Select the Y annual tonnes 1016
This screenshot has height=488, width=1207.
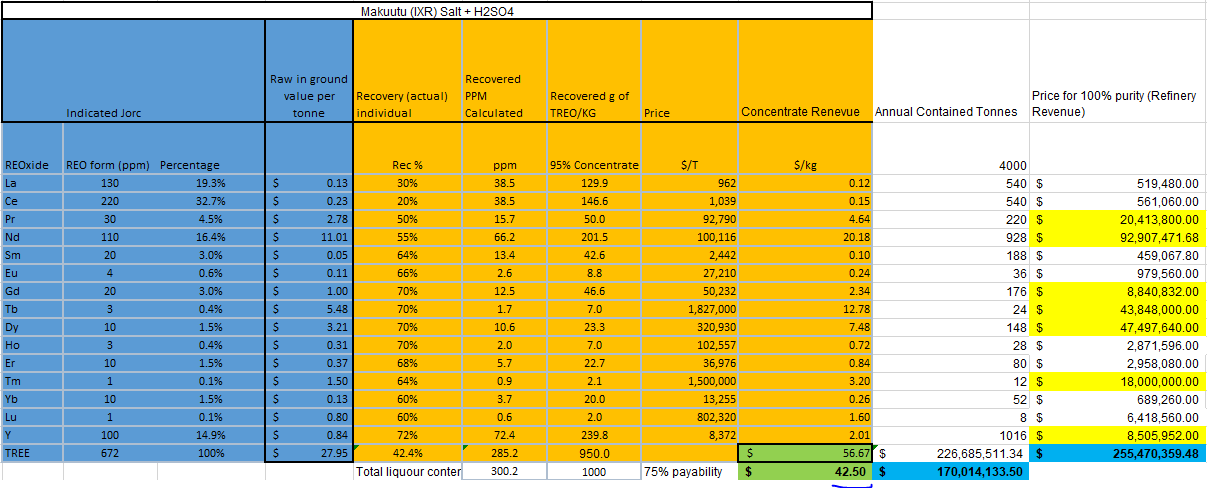[950, 436]
